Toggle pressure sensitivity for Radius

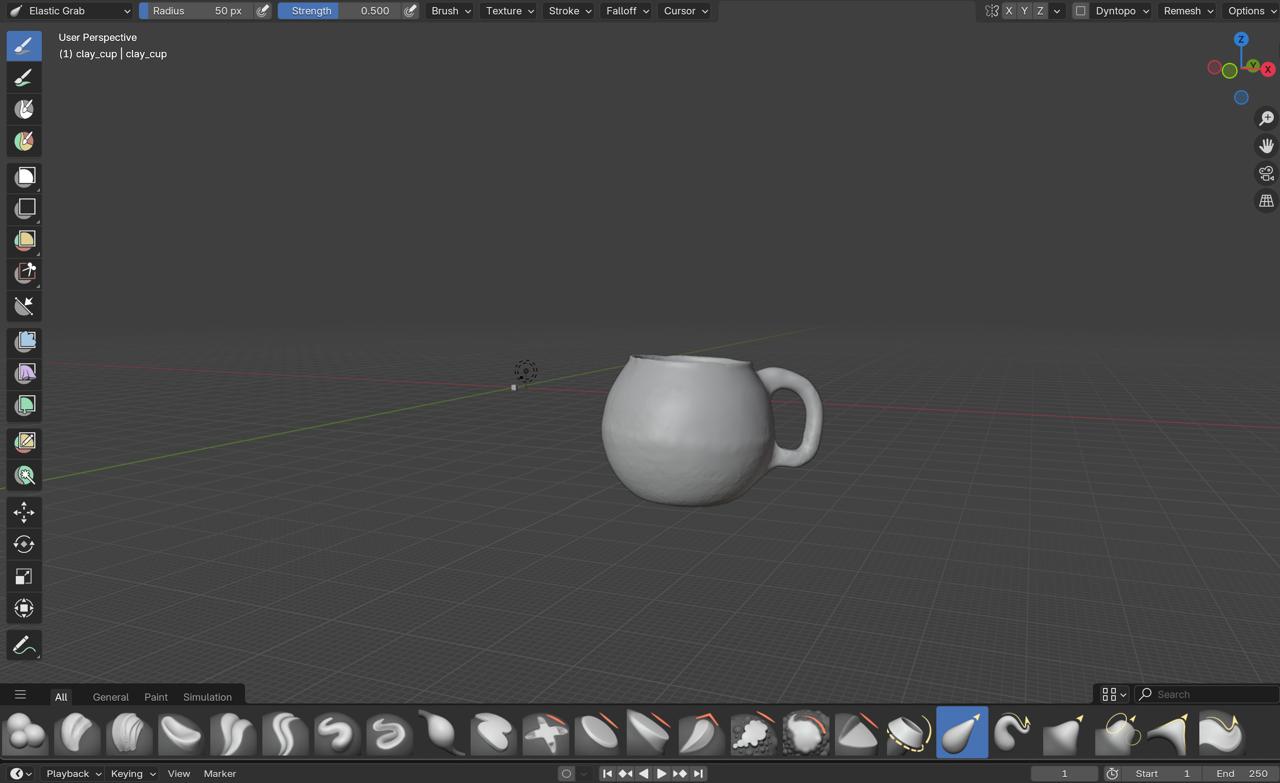tap(263, 11)
